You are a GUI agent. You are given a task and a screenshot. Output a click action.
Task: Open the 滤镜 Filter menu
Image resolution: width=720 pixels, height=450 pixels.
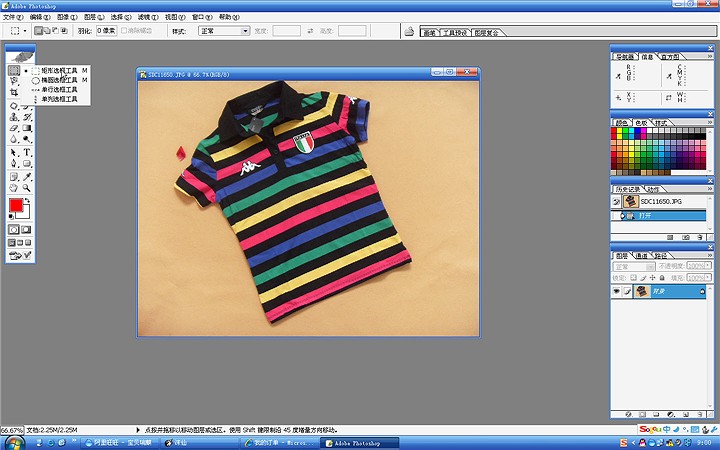tap(148, 17)
